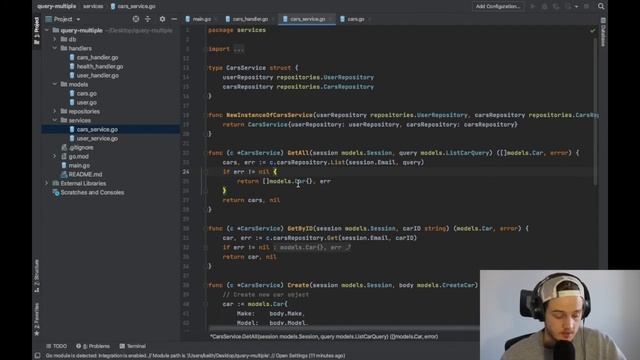Open the TODO tool window tab
Image resolution: width=640 pixels, height=360 pixels.
(56, 346)
